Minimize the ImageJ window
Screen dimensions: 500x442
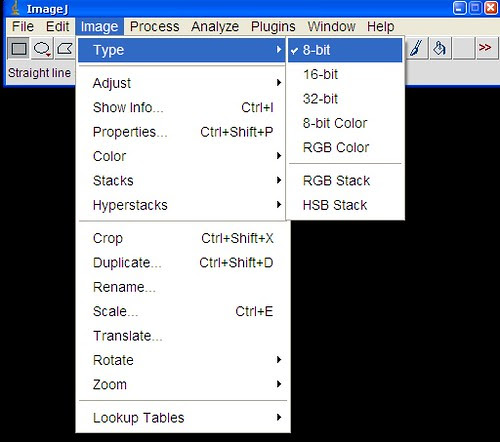[x=459, y=8]
